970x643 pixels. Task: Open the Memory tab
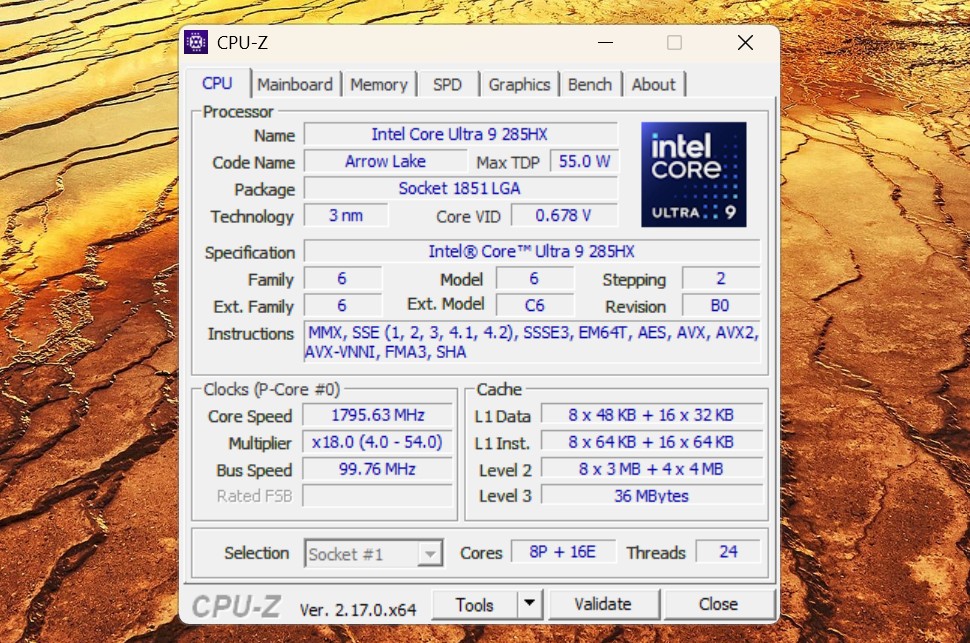[379, 84]
